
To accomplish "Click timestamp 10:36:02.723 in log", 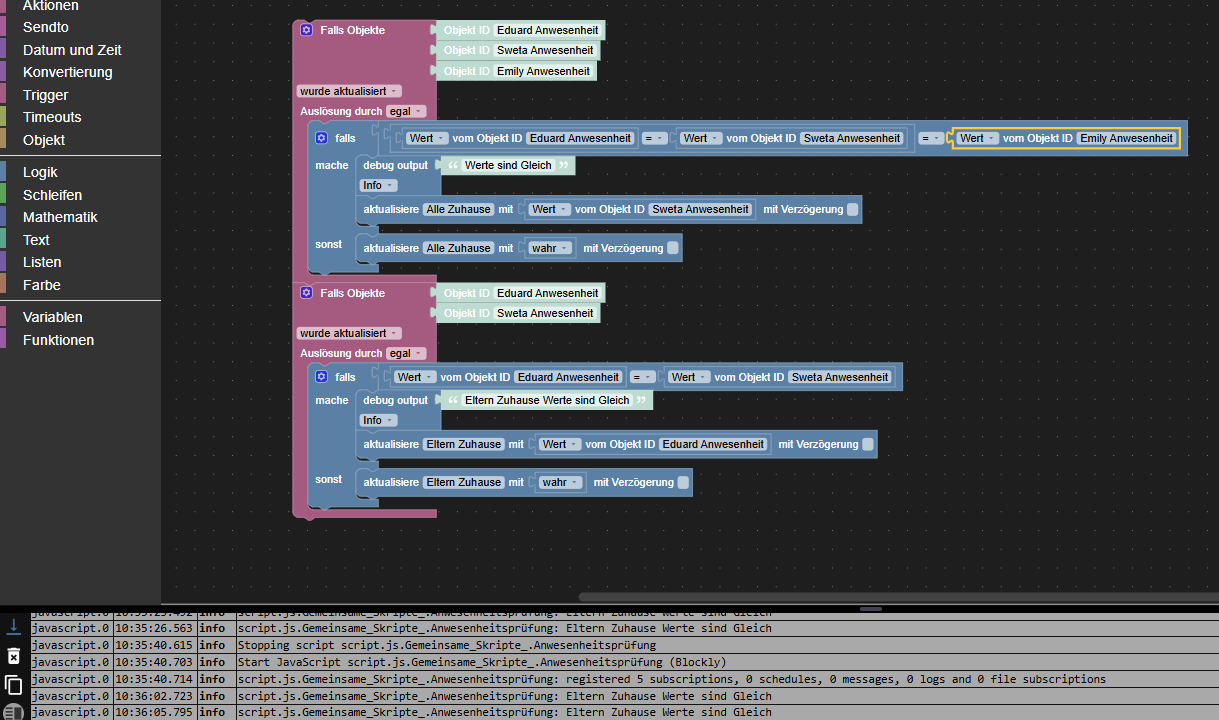I will 153,696.
